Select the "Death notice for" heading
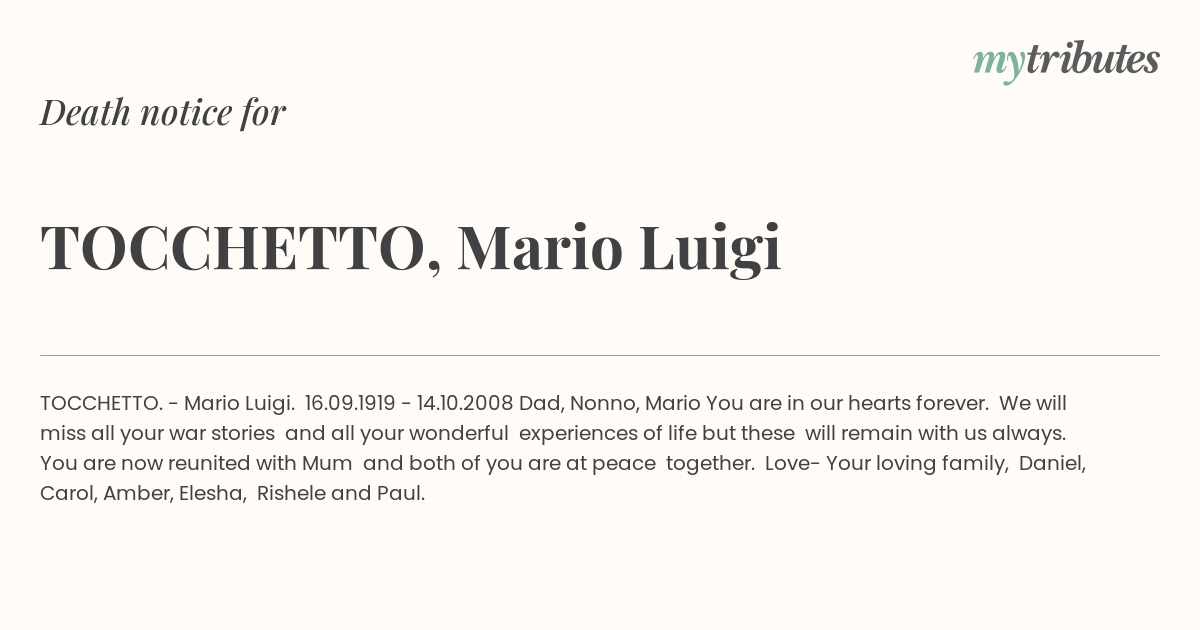Screen dimensions: 1200x630 click(x=163, y=112)
